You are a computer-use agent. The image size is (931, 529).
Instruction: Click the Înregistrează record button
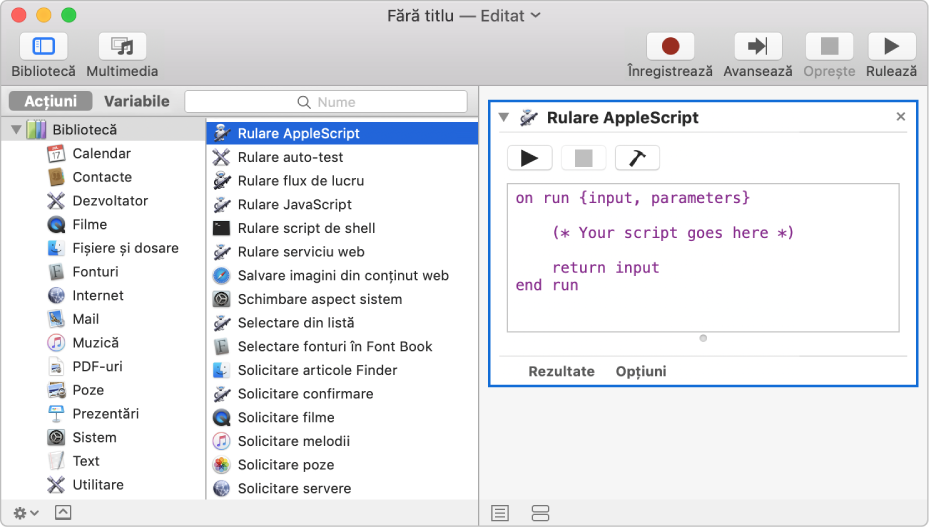tap(670, 47)
